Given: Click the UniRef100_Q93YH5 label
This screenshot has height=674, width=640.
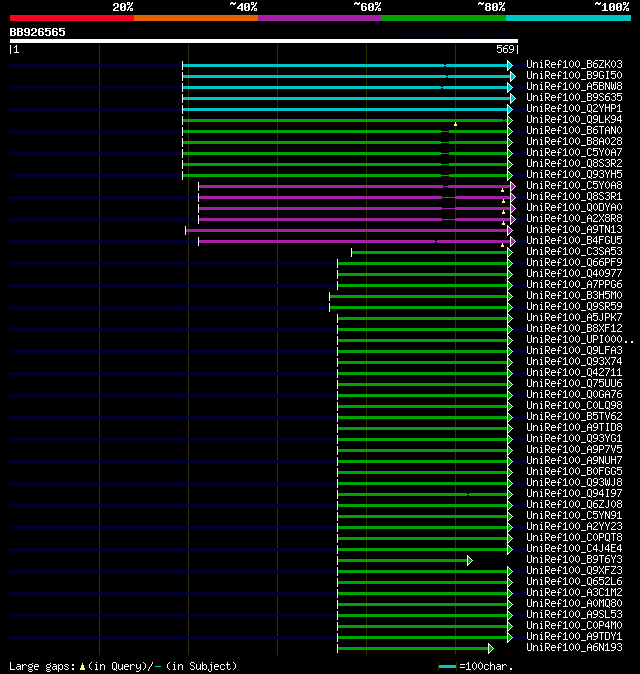Looking at the screenshot, I should point(574,175).
